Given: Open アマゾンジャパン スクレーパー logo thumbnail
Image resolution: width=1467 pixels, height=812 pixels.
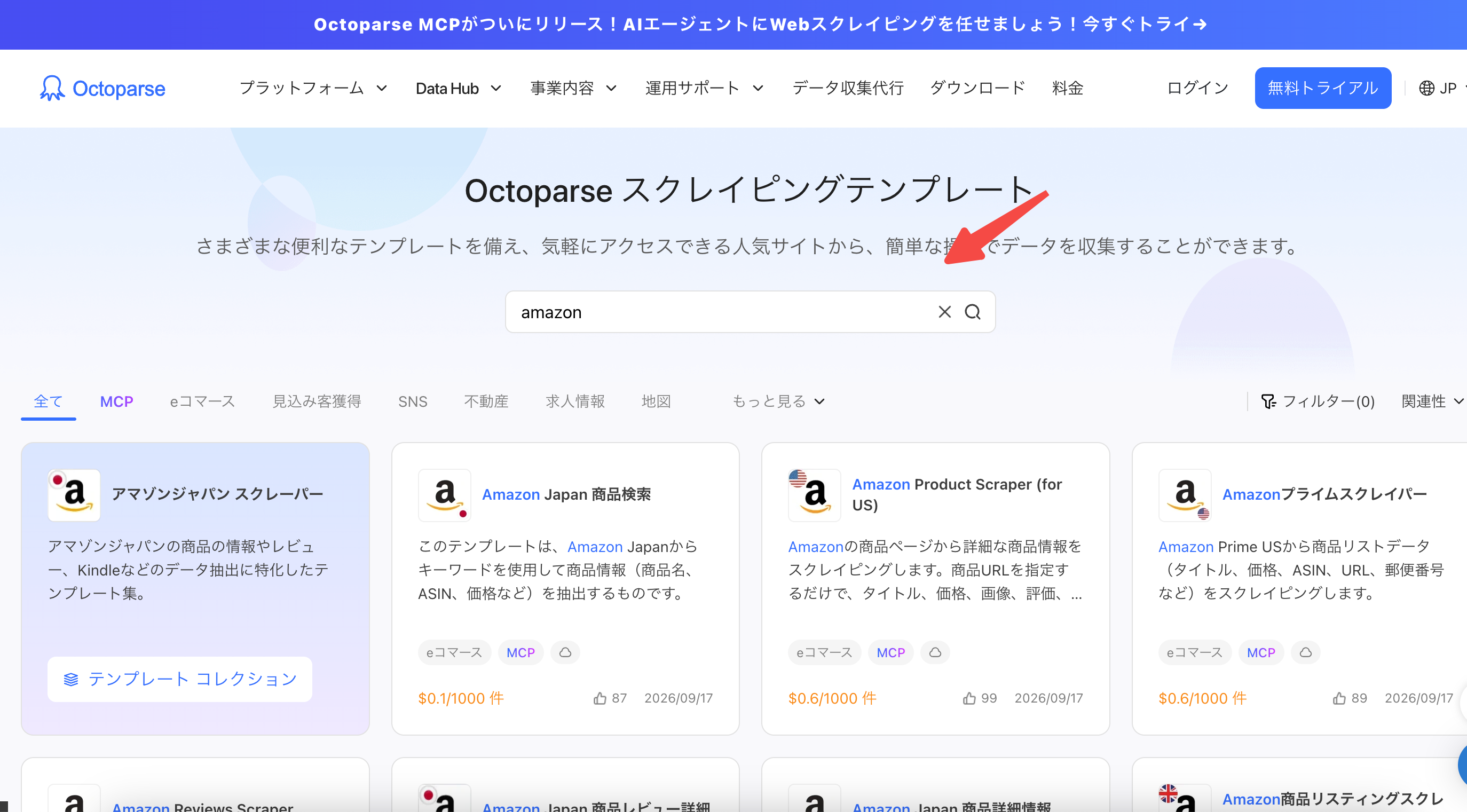Looking at the screenshot, I should (74, 495).
